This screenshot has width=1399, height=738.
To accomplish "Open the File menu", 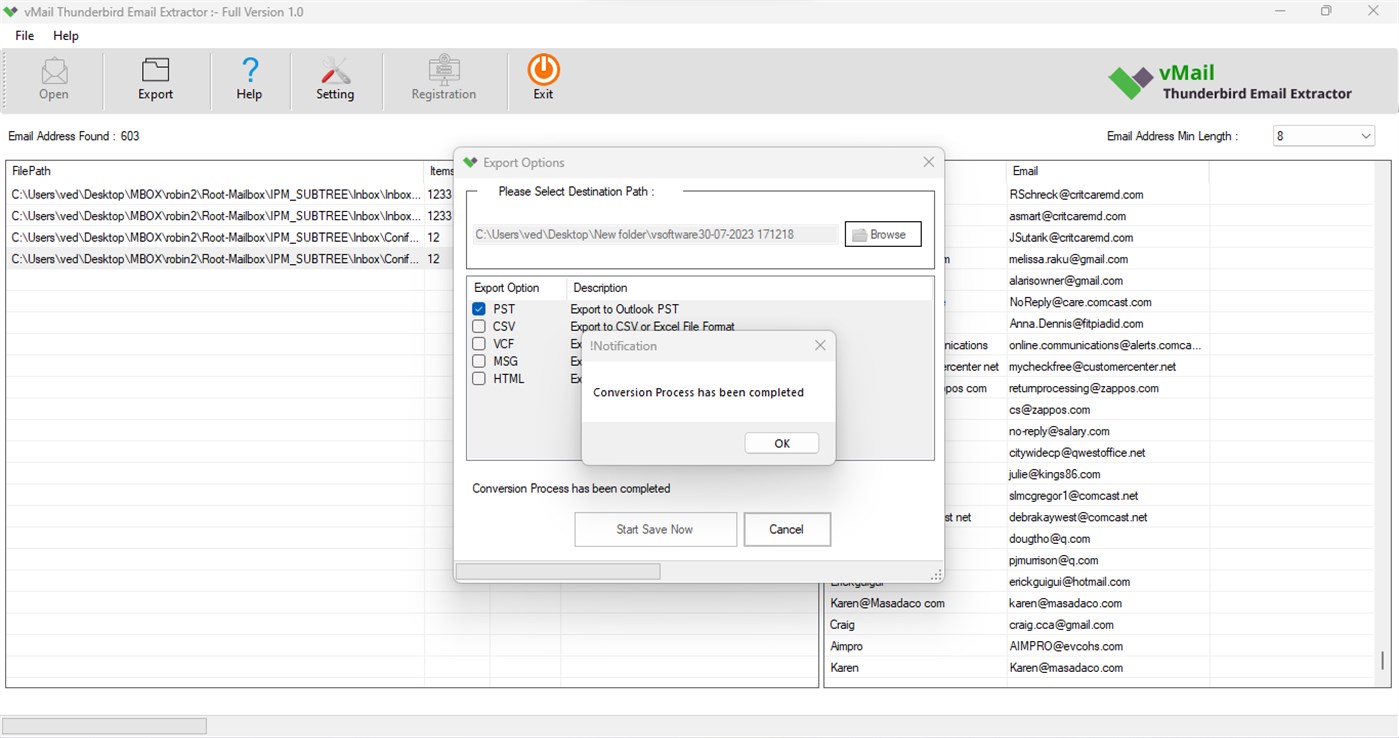I will 23,35.
